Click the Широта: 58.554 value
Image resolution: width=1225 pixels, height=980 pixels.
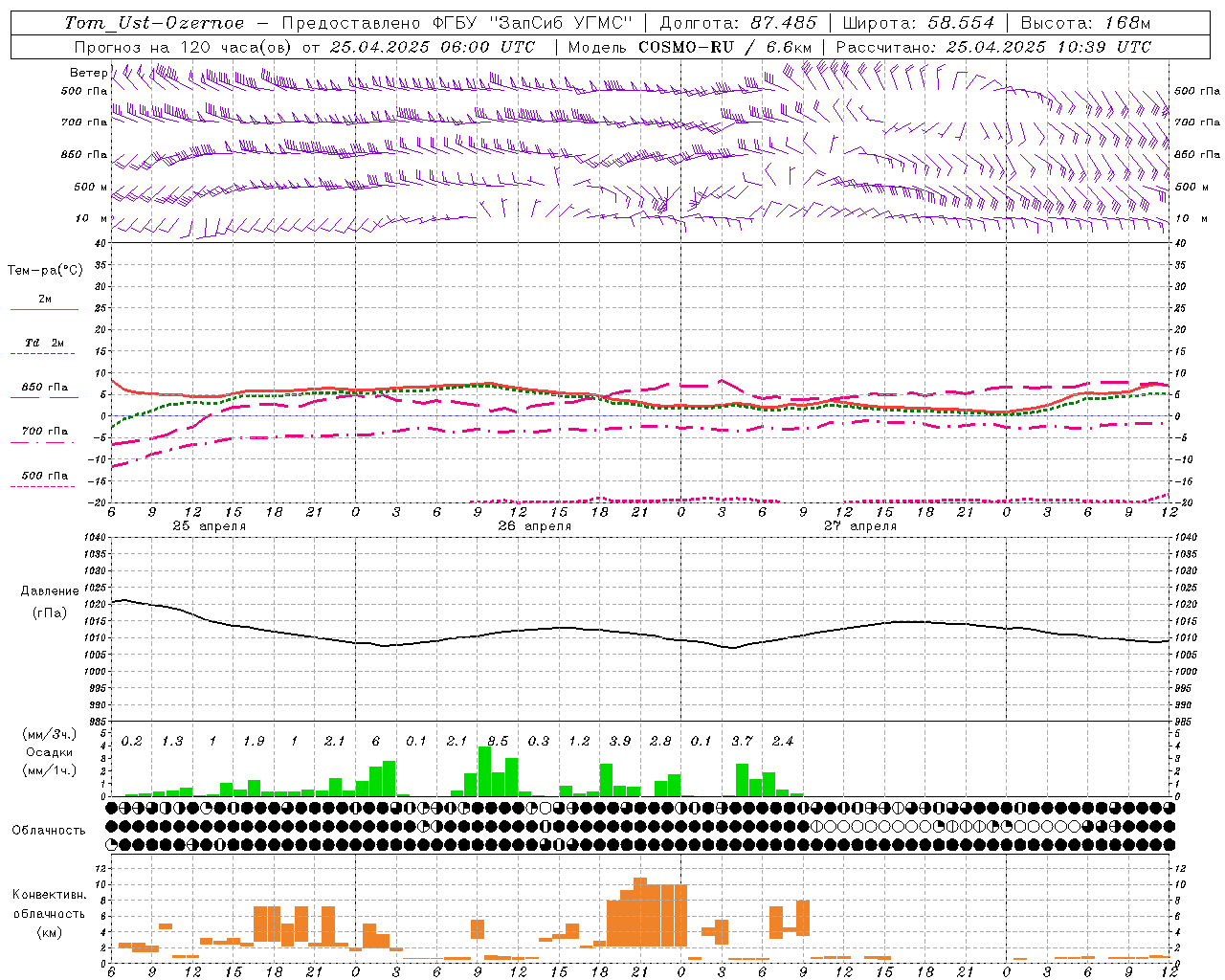[x=918, y=23]
